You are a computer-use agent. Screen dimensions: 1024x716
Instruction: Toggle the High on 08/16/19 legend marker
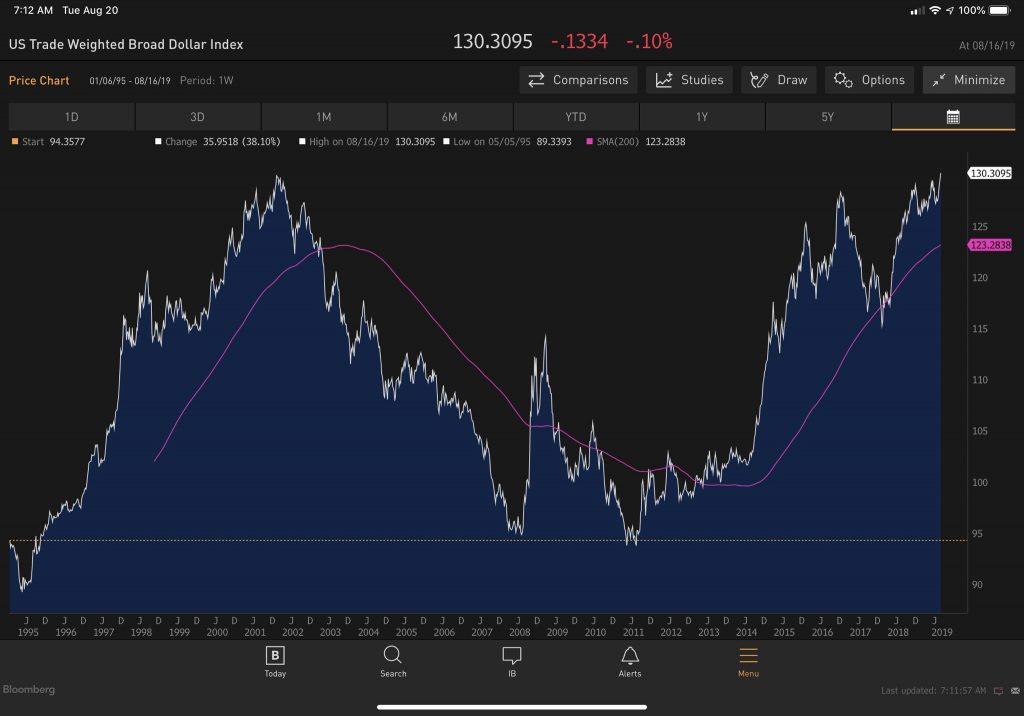302,141
